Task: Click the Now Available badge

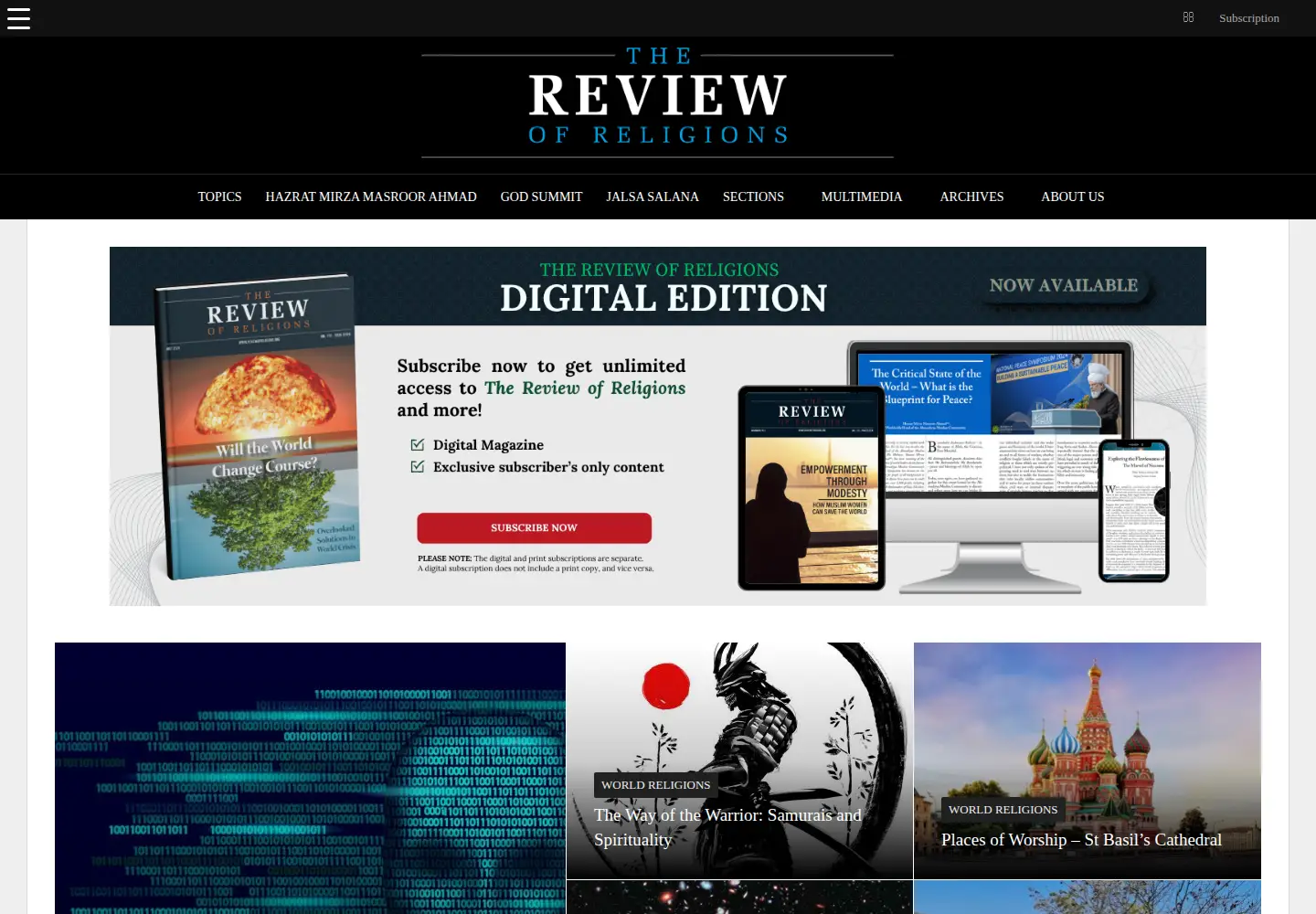Action: click(1064, 286)
